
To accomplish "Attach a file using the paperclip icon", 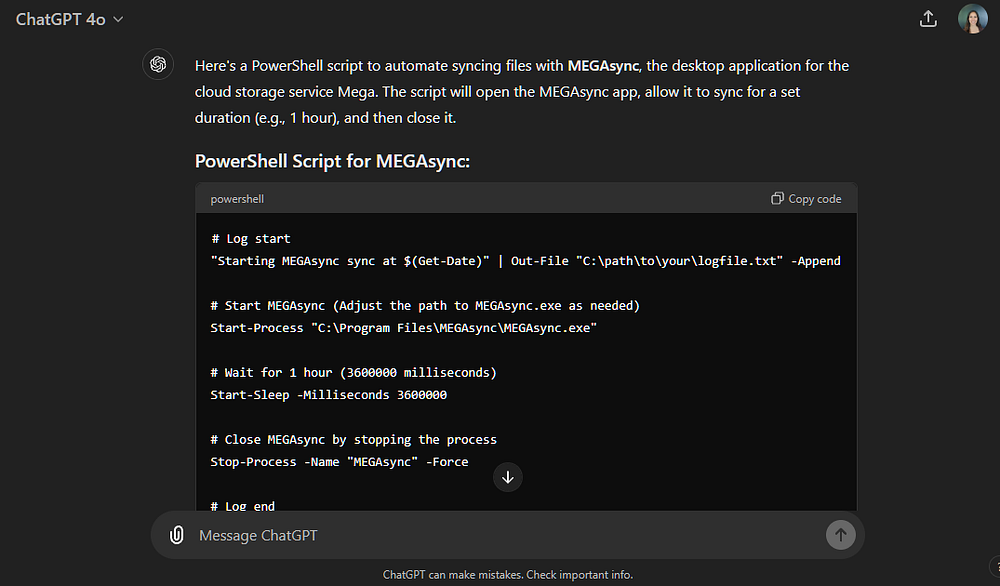I will pyautogui.click(x=177, y=535).
